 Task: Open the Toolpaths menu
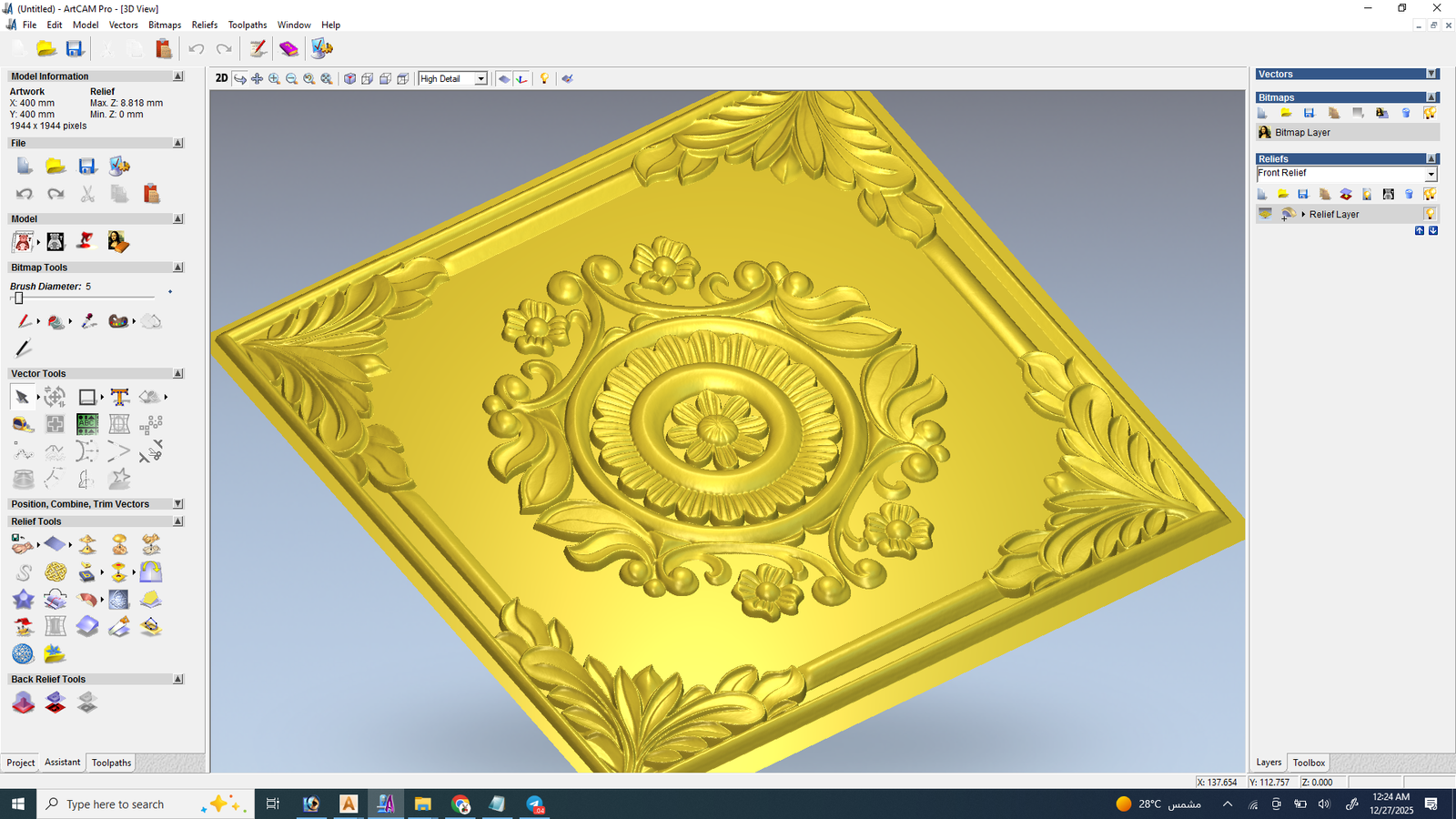coord(247,25)
